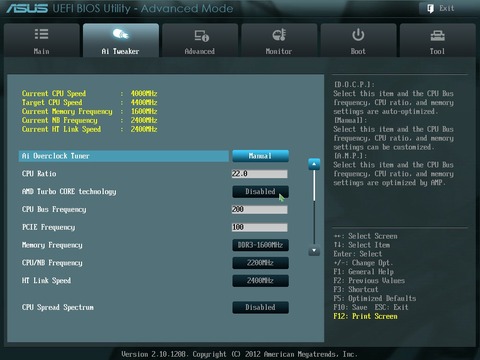The height and width of the screenshot is (360, 480).
Task: Switch to the Monitor tab
Action: click(279, 40)
